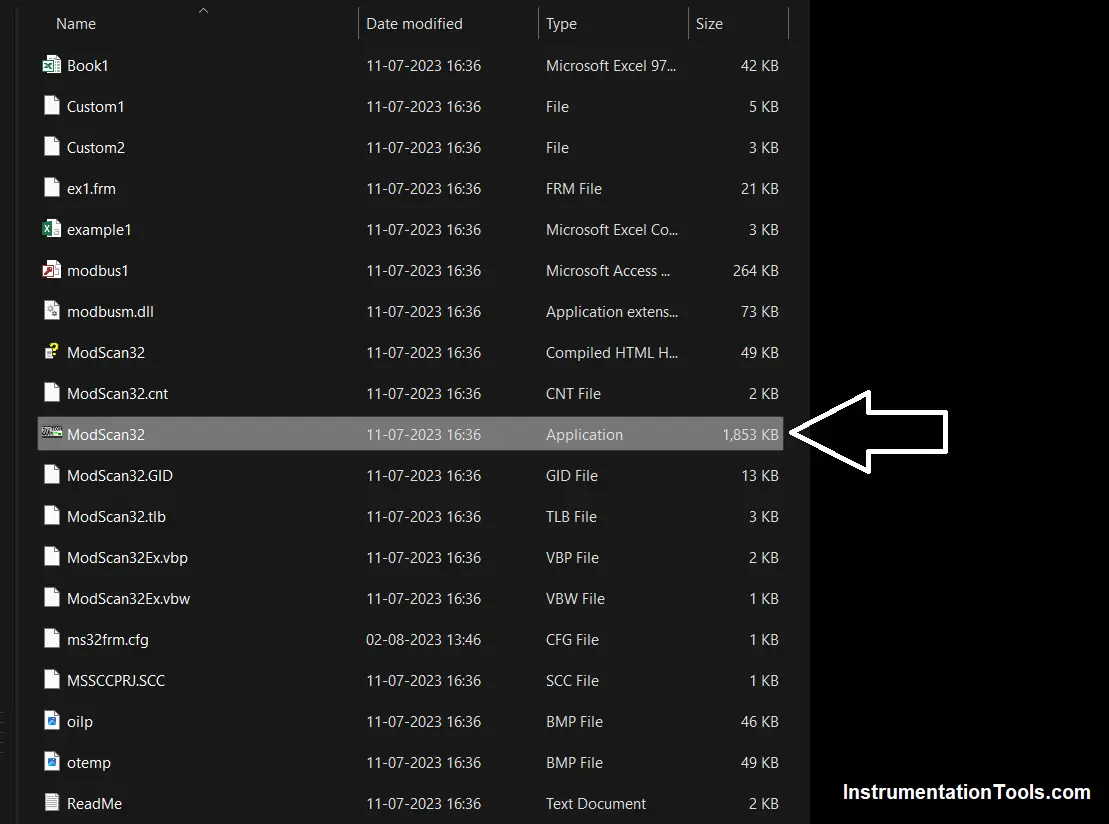Viewport: 1109px width, 824px height.
Task: Click the SCC File type entry
Action: [x=572, y=681]
